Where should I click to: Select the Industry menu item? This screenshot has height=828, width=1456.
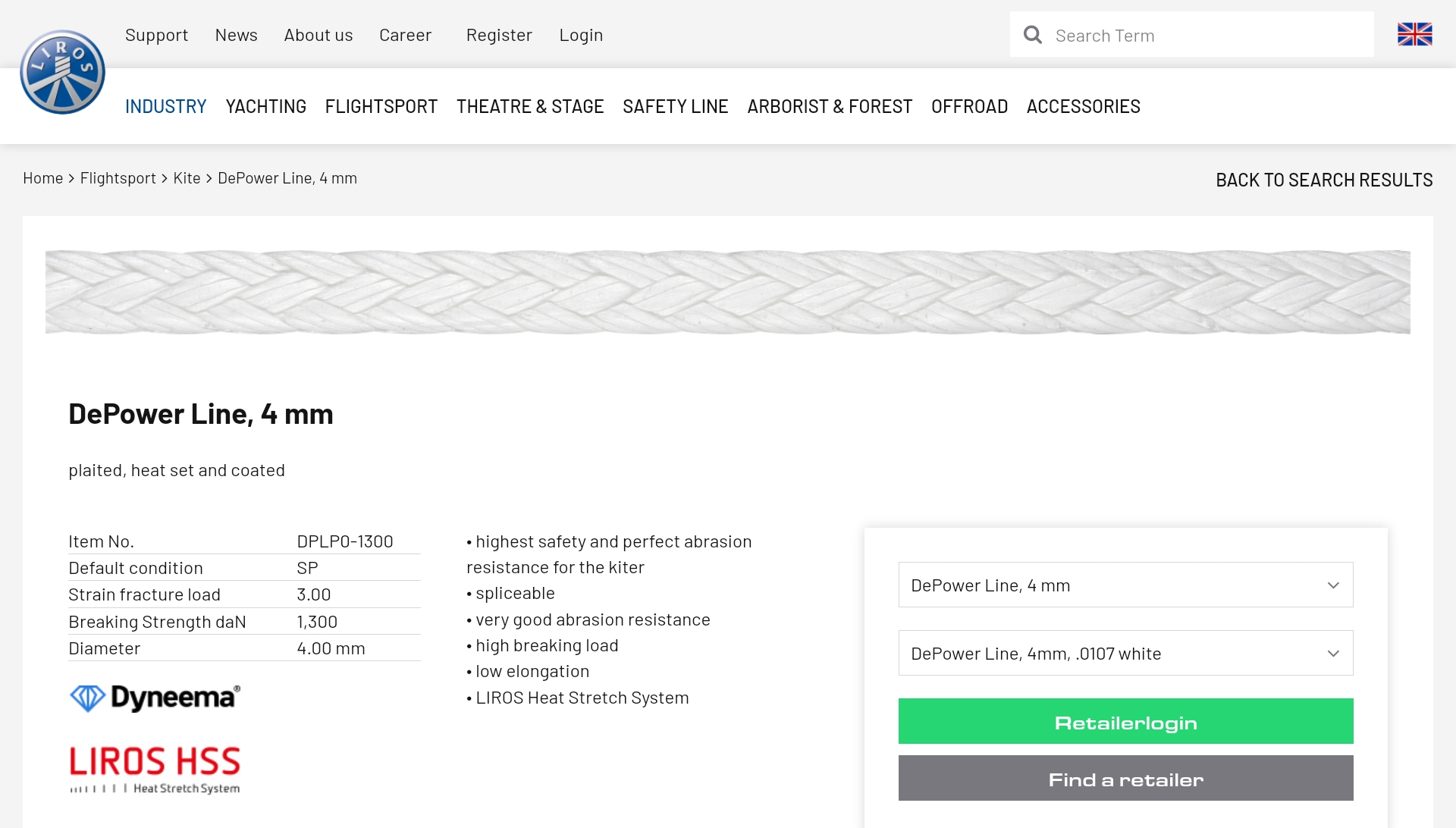pos(165,106)
